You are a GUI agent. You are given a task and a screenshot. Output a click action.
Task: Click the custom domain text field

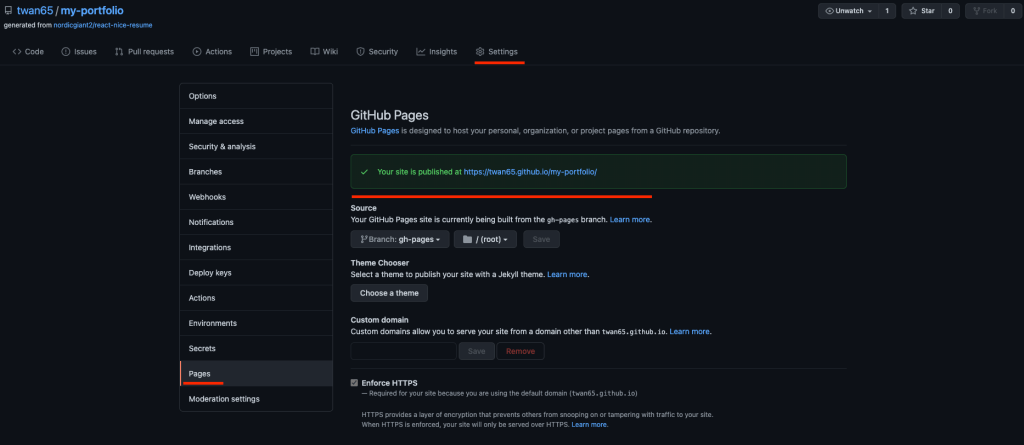pyautogui.click(x=403, y=351)
